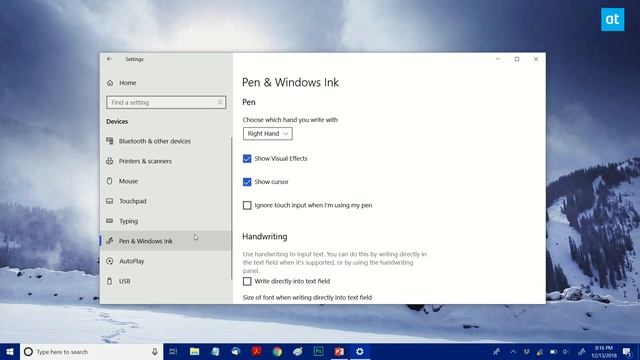Viewport: 640px width, 360px height.
Task: Click the touchpad icon in sidebar
Action: [x=109, y=201]
